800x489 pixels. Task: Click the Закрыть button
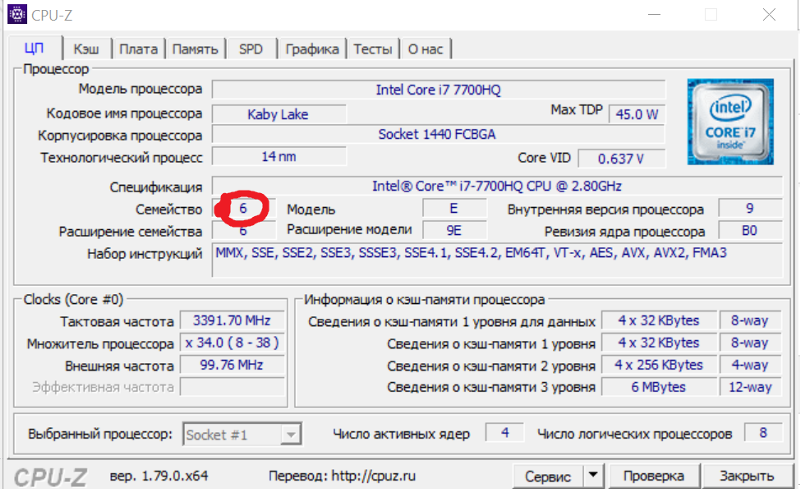(747, 476)
